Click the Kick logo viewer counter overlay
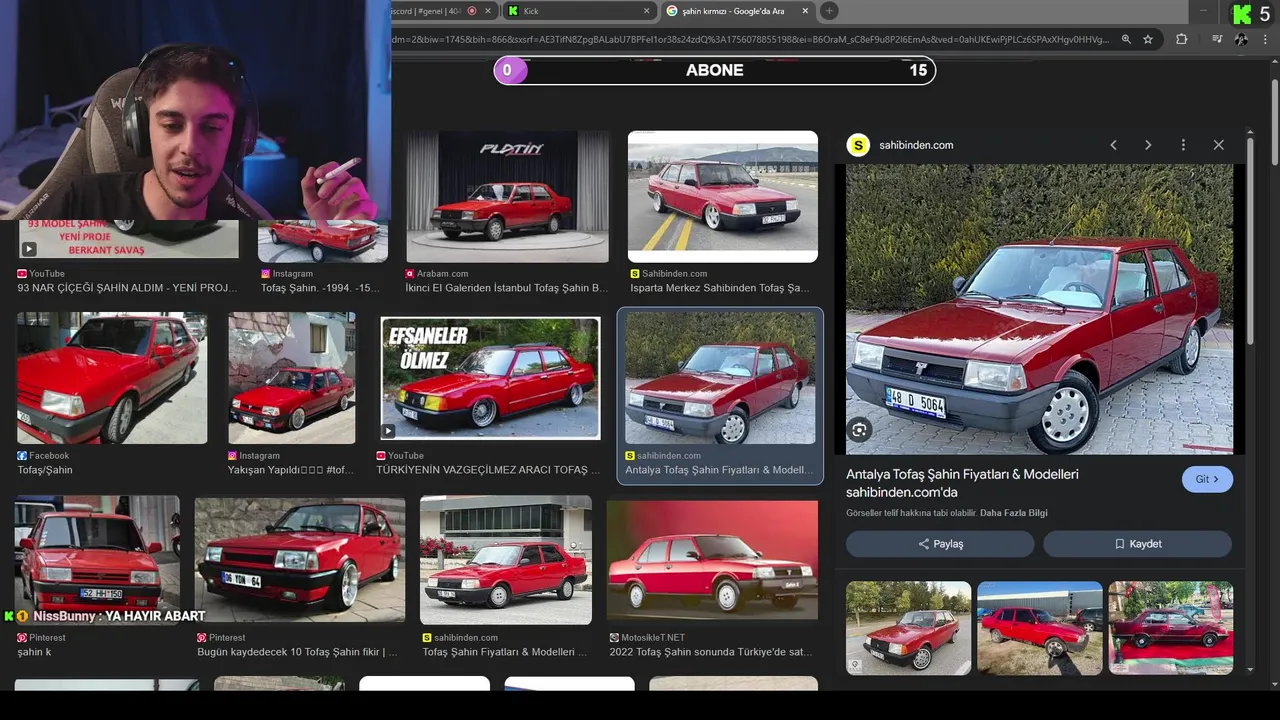 pos(1251,14)
